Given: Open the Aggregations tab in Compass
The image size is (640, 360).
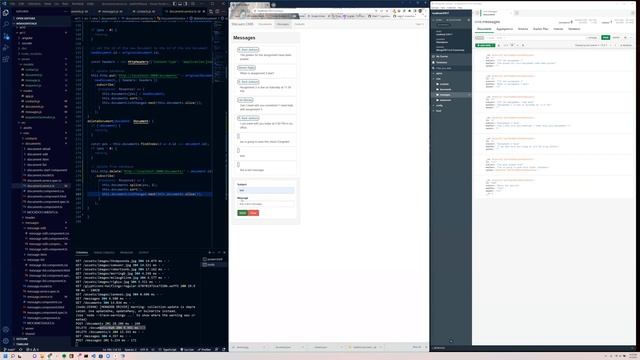Looking at the screenshot, I should [x=504, y=29].
